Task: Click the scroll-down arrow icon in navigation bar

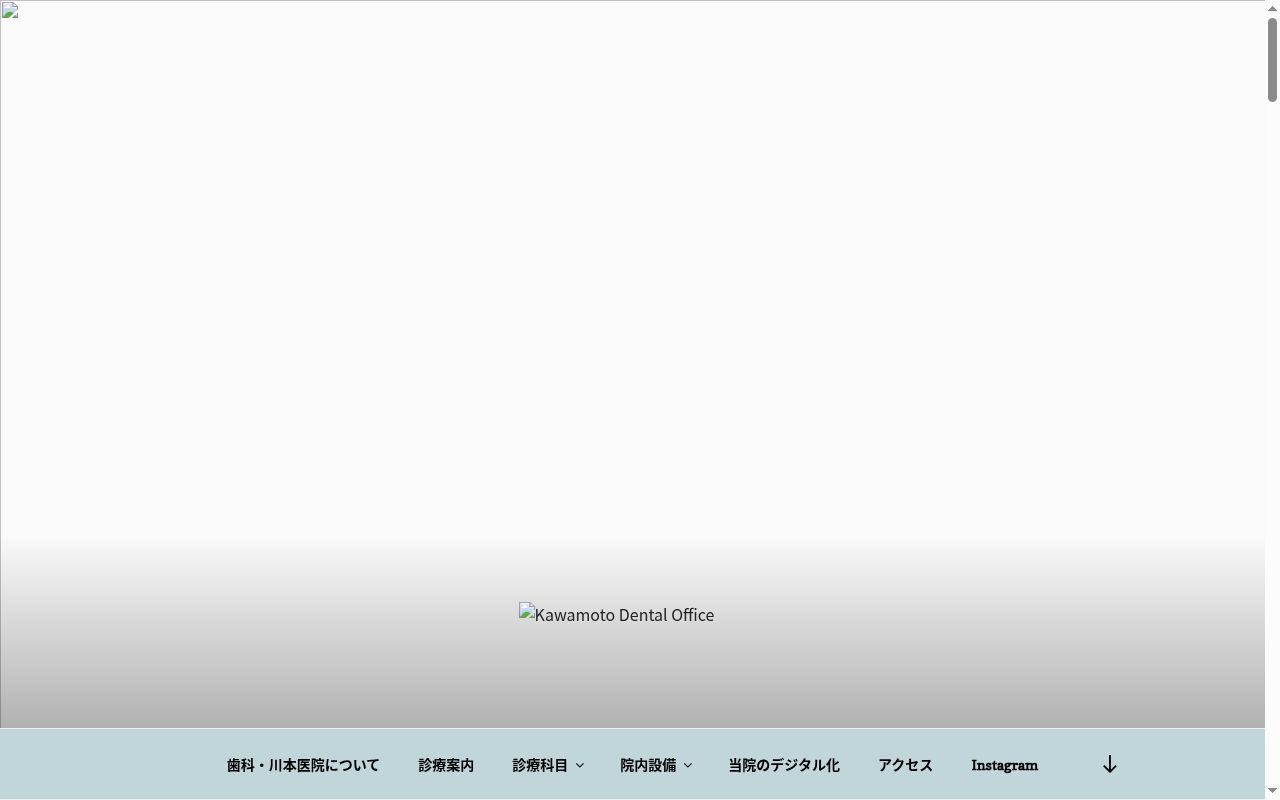Action: pos(1109,765)
